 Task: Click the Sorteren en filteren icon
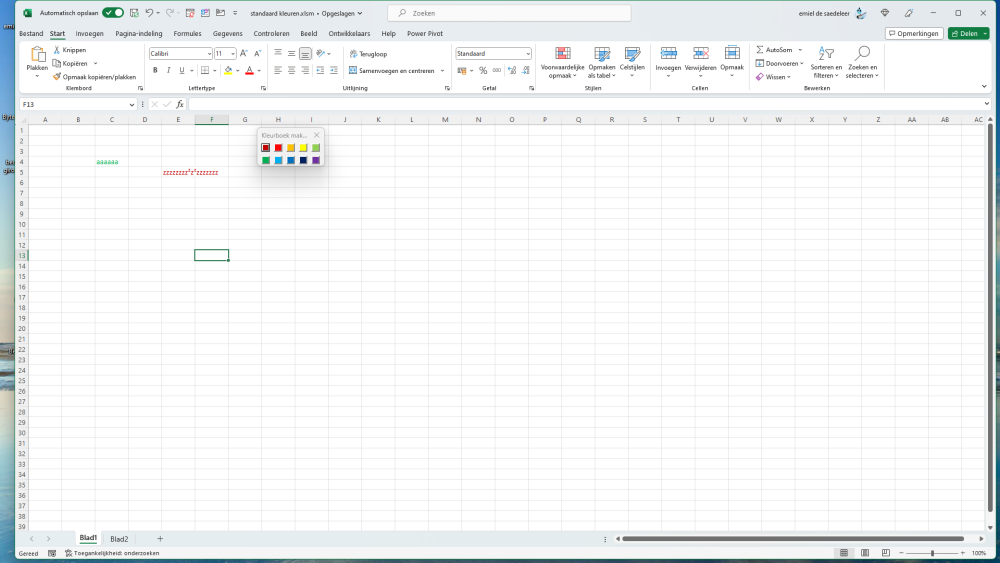(x=826, y=55)
